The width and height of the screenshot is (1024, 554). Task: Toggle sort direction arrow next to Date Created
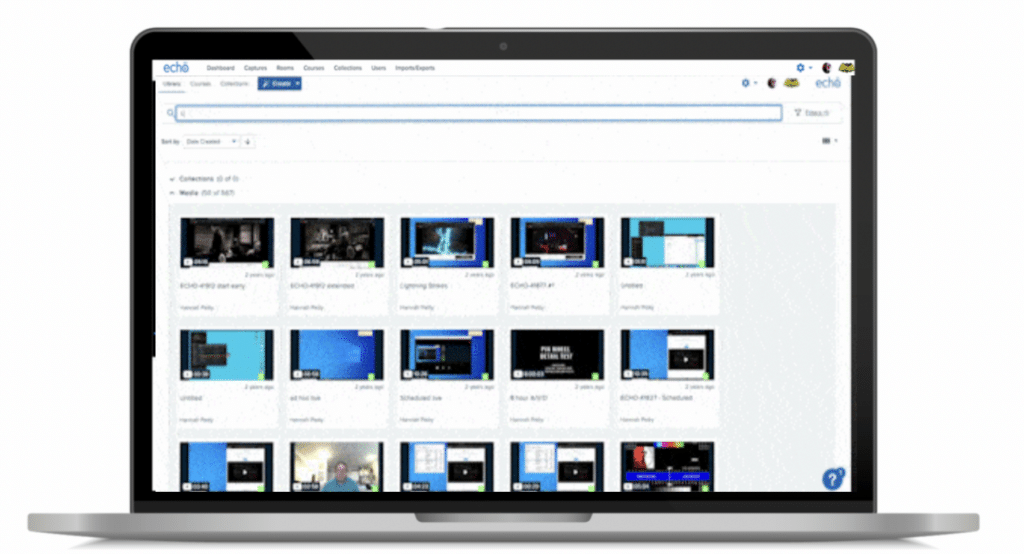coord(248,142)
